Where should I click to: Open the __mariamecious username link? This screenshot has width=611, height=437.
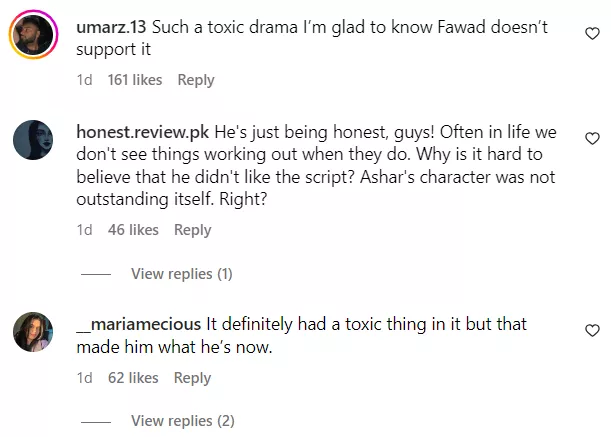pos(139,325)
